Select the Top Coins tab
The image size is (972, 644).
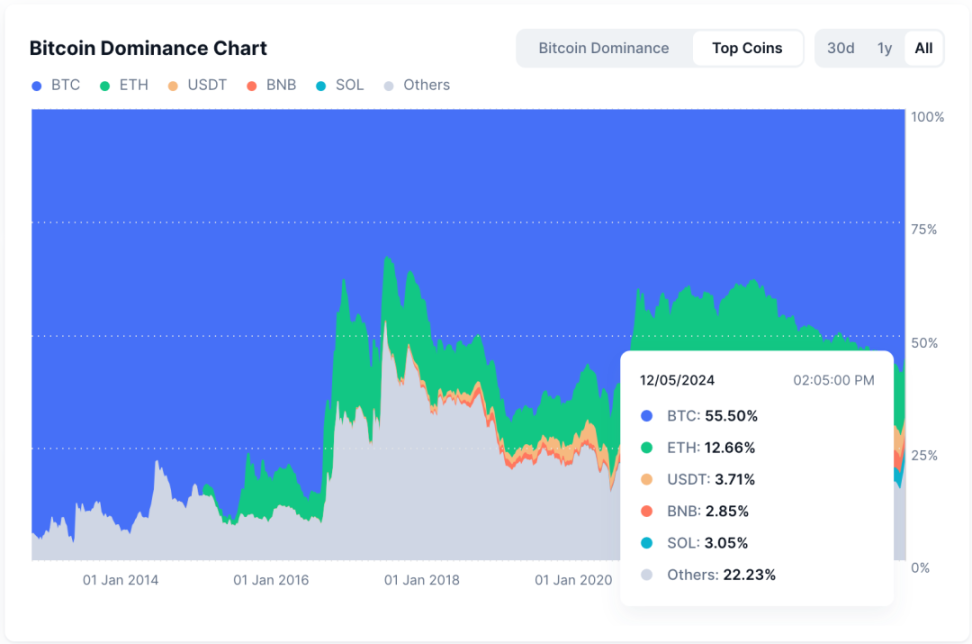click(747, 48)
